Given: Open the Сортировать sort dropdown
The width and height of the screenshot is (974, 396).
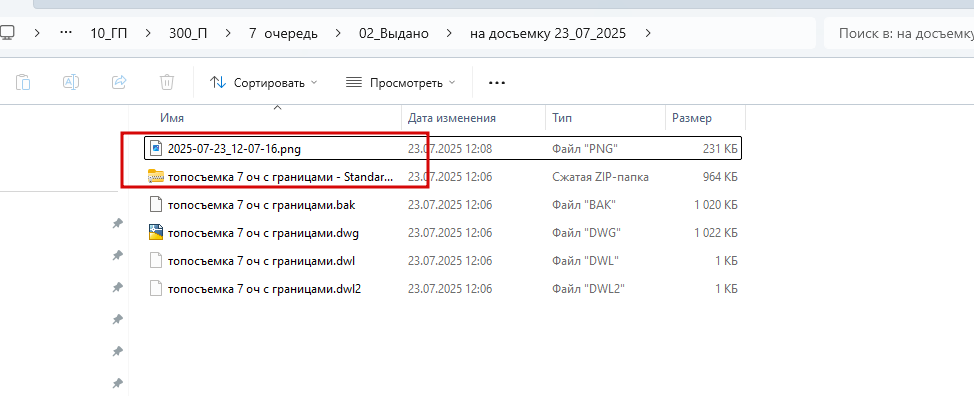Looking at the screenshot, I should (263, 83).
